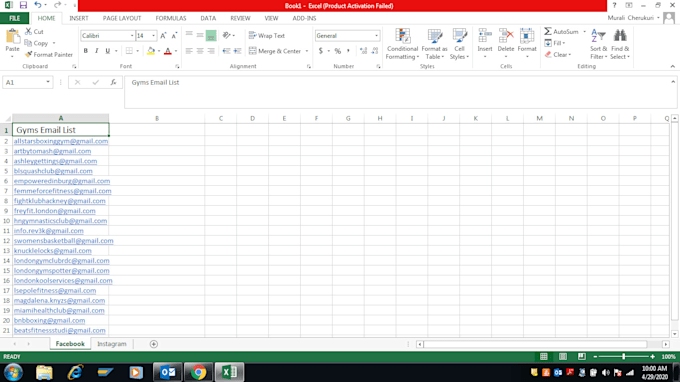Click the Orientation text-angle icon

pos(226,36)
